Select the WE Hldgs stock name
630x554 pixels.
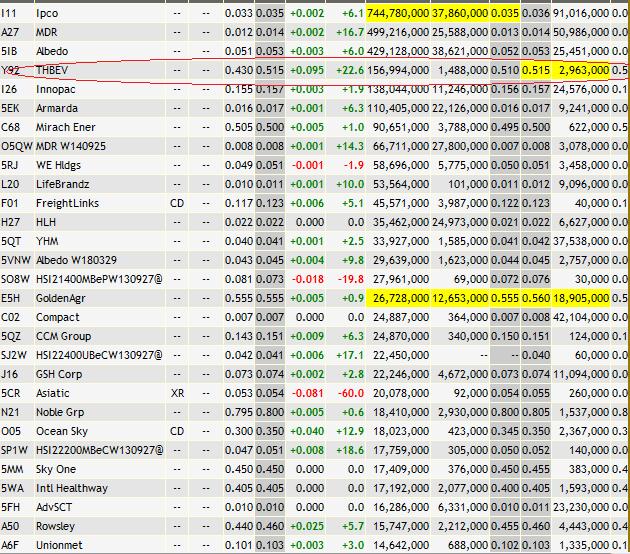click(x=58, y=165)
